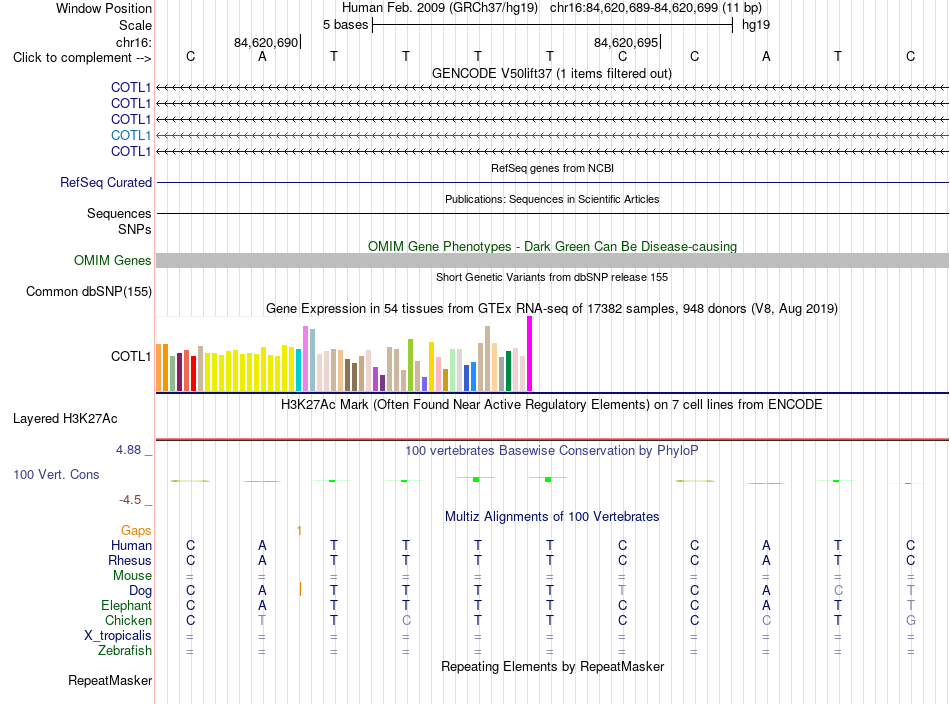Image resolution: width=950 pixels, height=704 pixels.
Task: Select the "Mouse" alignment row label
Action: pyautogui.click(x=132, y=576)
